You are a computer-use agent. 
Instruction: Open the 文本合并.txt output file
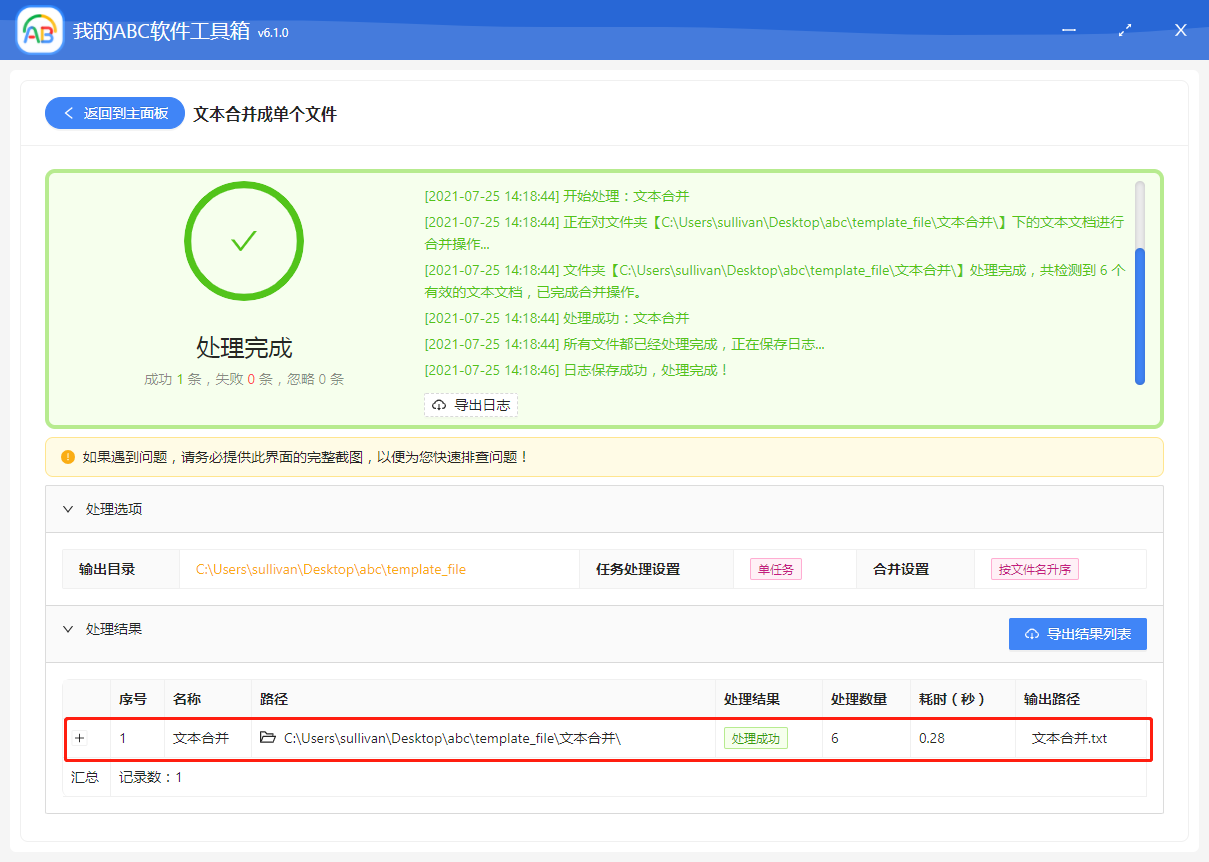point(1069,738)
